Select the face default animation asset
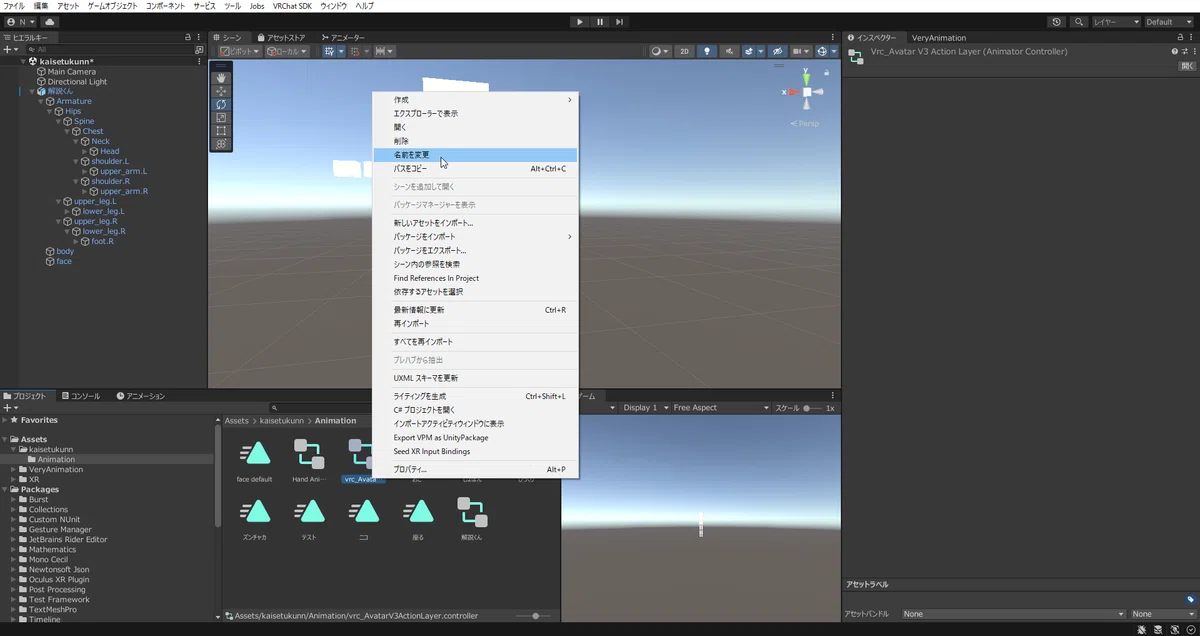Image resolution: width=1200 pixels, height=636 pixels. [x=256, y=460]
